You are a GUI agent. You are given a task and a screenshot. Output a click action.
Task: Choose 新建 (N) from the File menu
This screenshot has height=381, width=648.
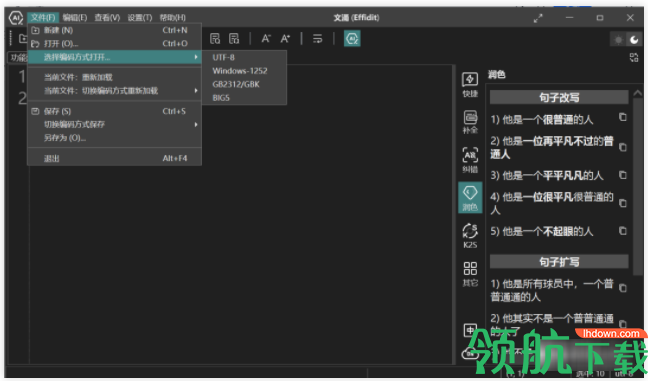click(x=114, y=30)
